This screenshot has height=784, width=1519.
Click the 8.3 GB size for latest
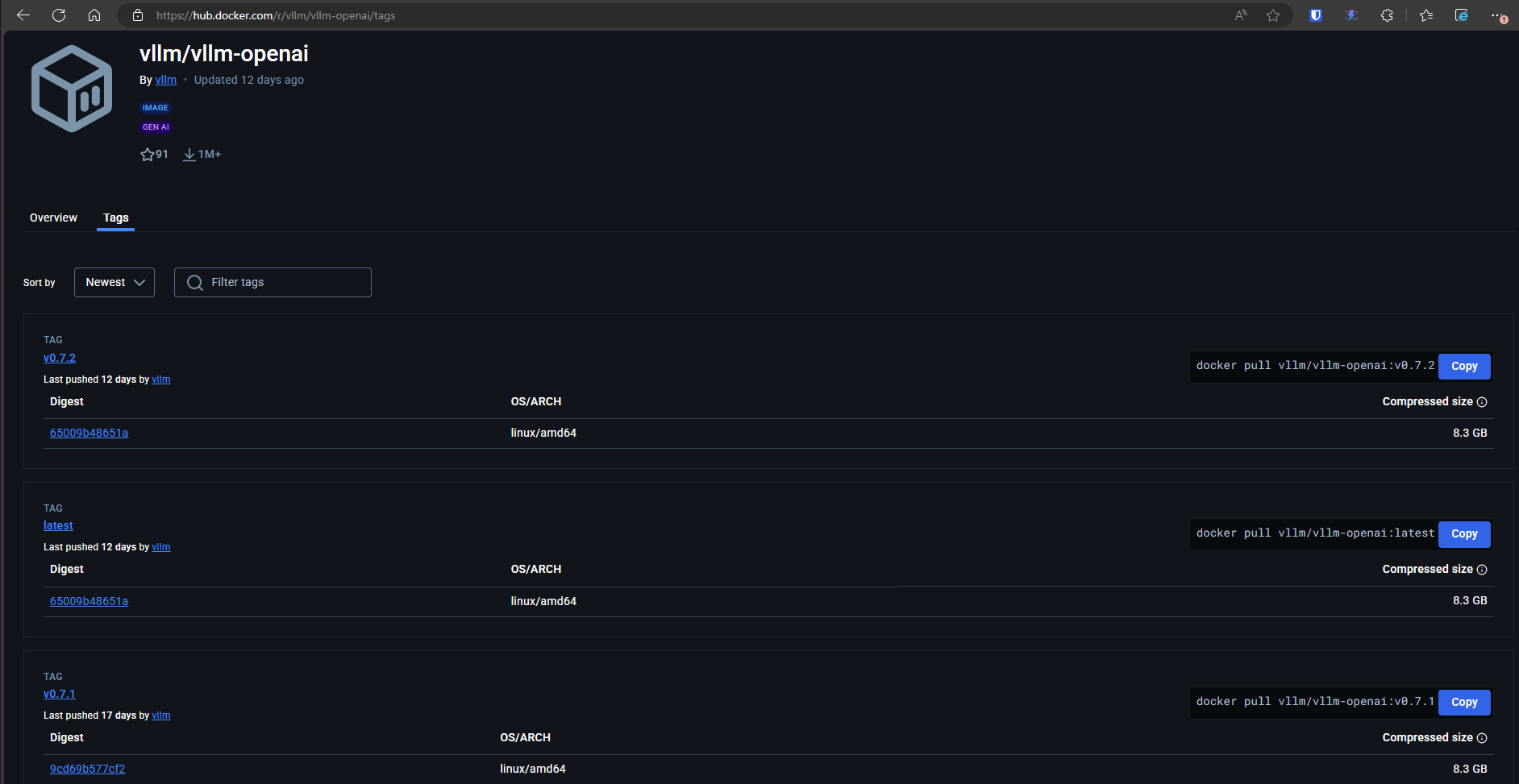click(1470, 600)
